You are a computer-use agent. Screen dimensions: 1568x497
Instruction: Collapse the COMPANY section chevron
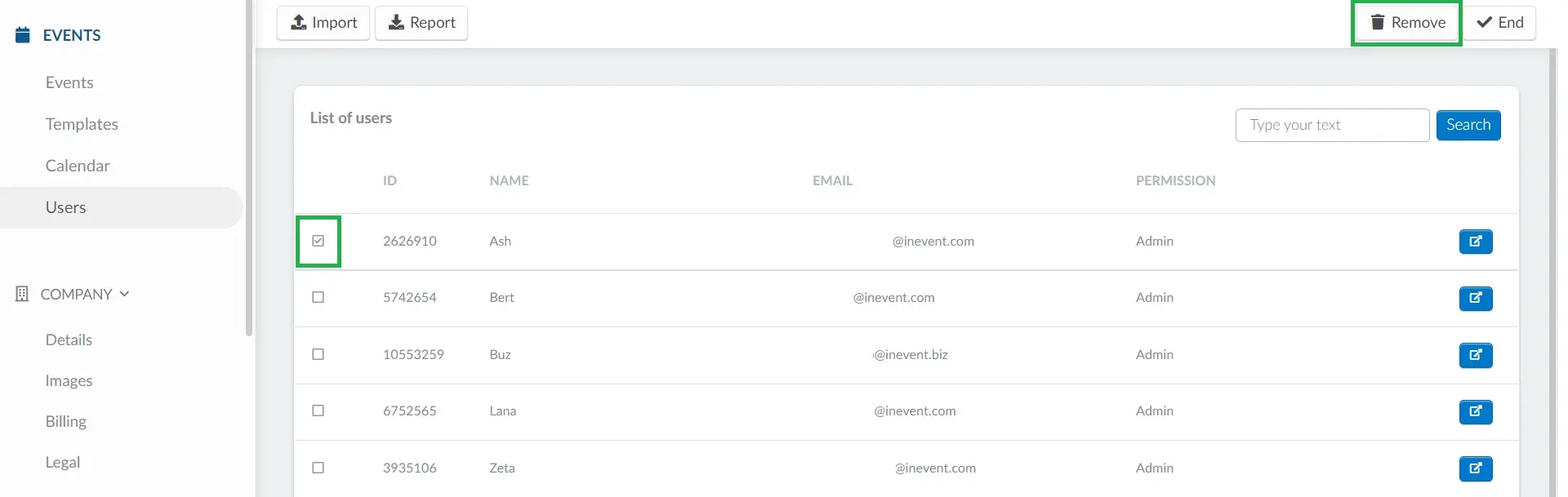tap(124, 294)
